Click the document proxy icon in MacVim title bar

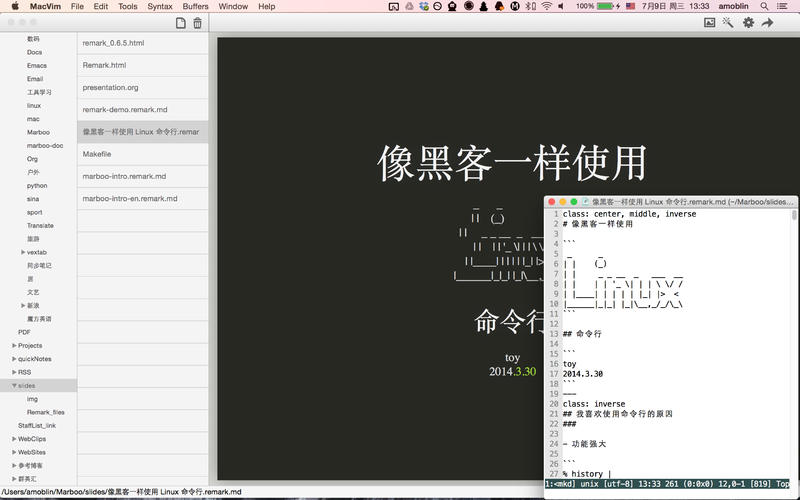[586, 202]
